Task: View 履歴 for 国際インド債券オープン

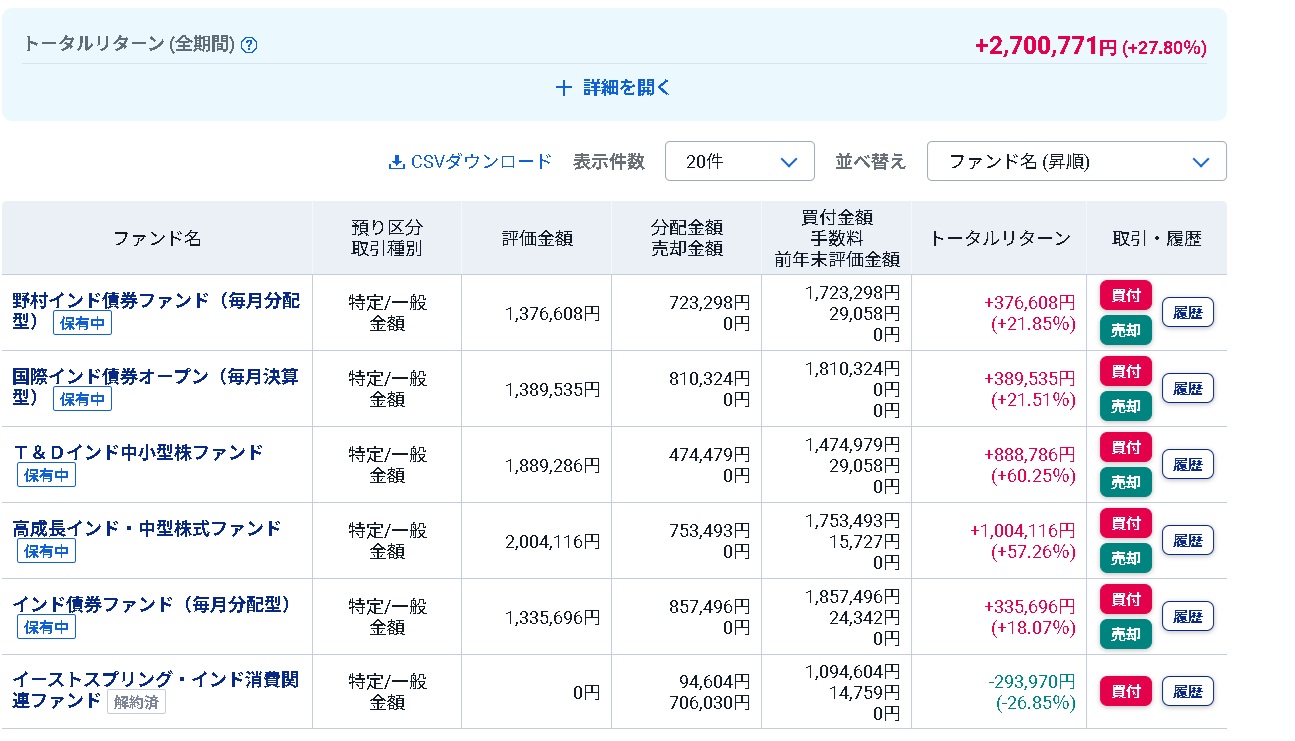Action: point(1187,388)
